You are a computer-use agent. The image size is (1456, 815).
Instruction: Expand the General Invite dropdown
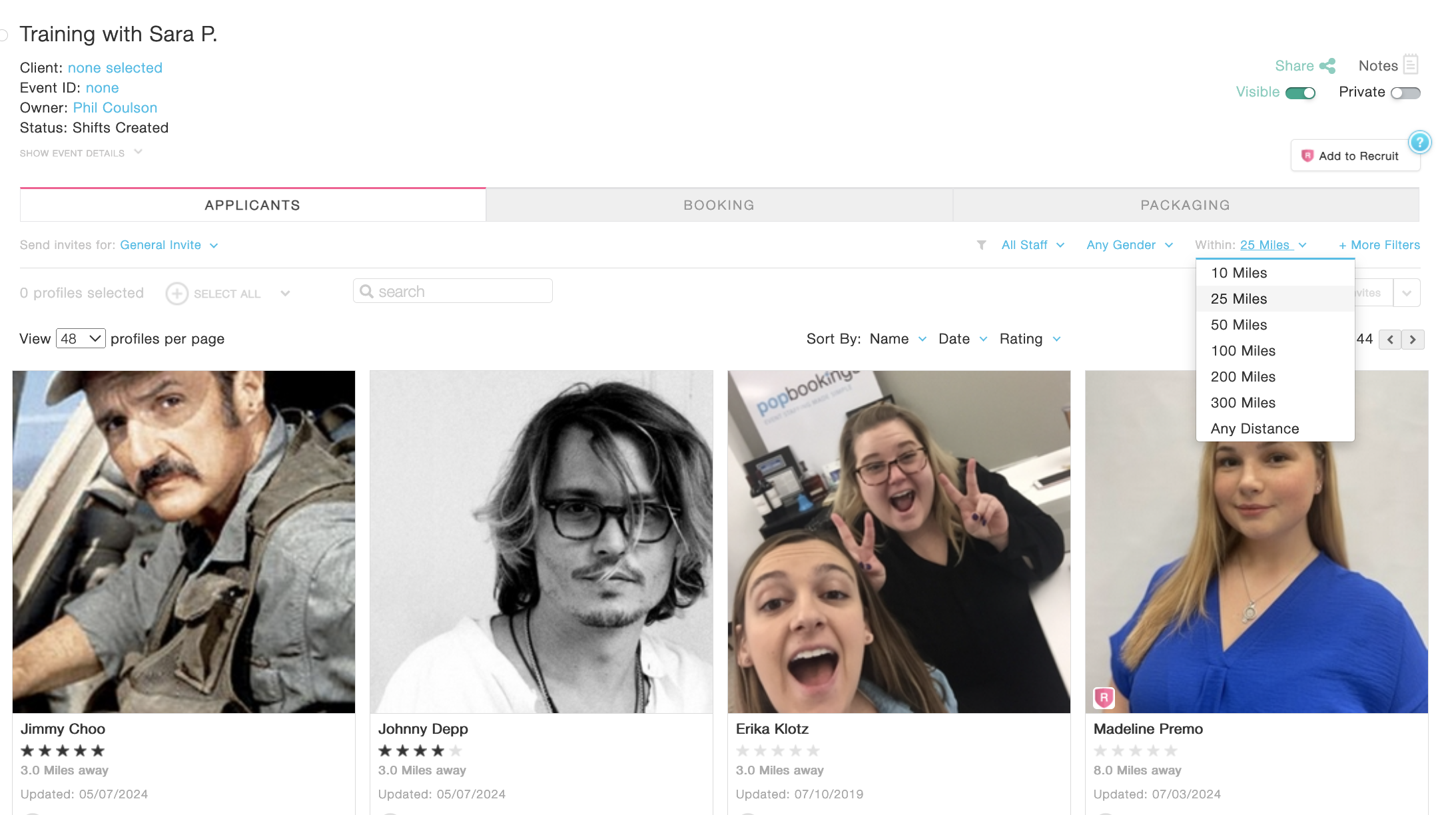[x=169, y=245]
